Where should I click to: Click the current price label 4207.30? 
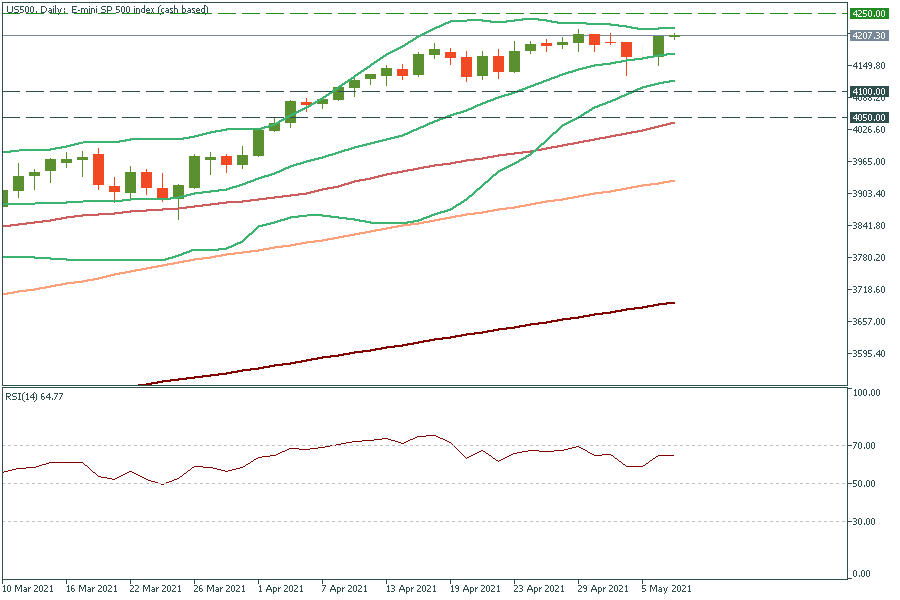868,36
